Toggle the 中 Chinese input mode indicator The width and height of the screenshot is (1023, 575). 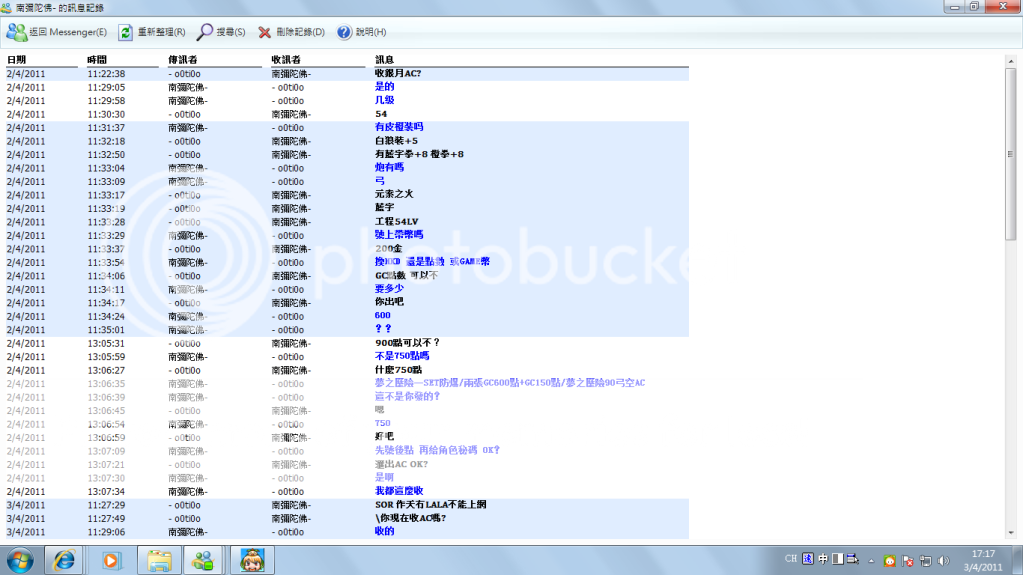pos(823,558)
